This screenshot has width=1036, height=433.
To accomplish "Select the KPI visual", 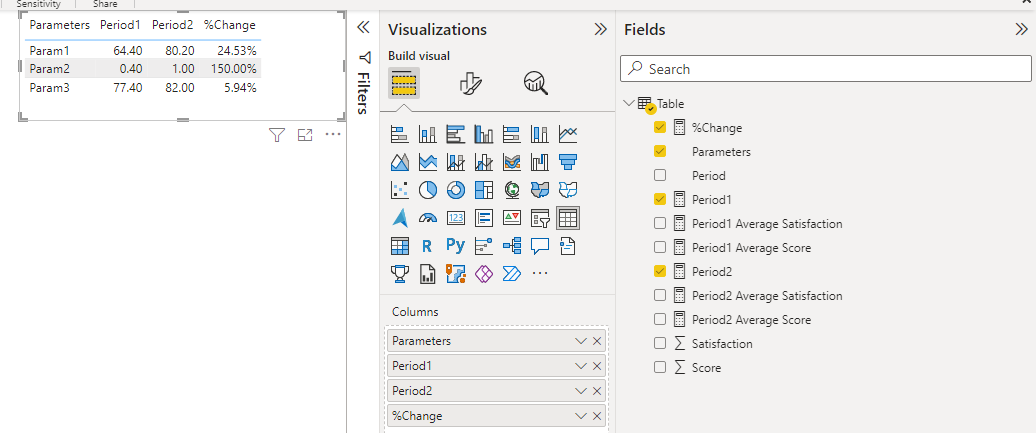I will coord(511,217).
